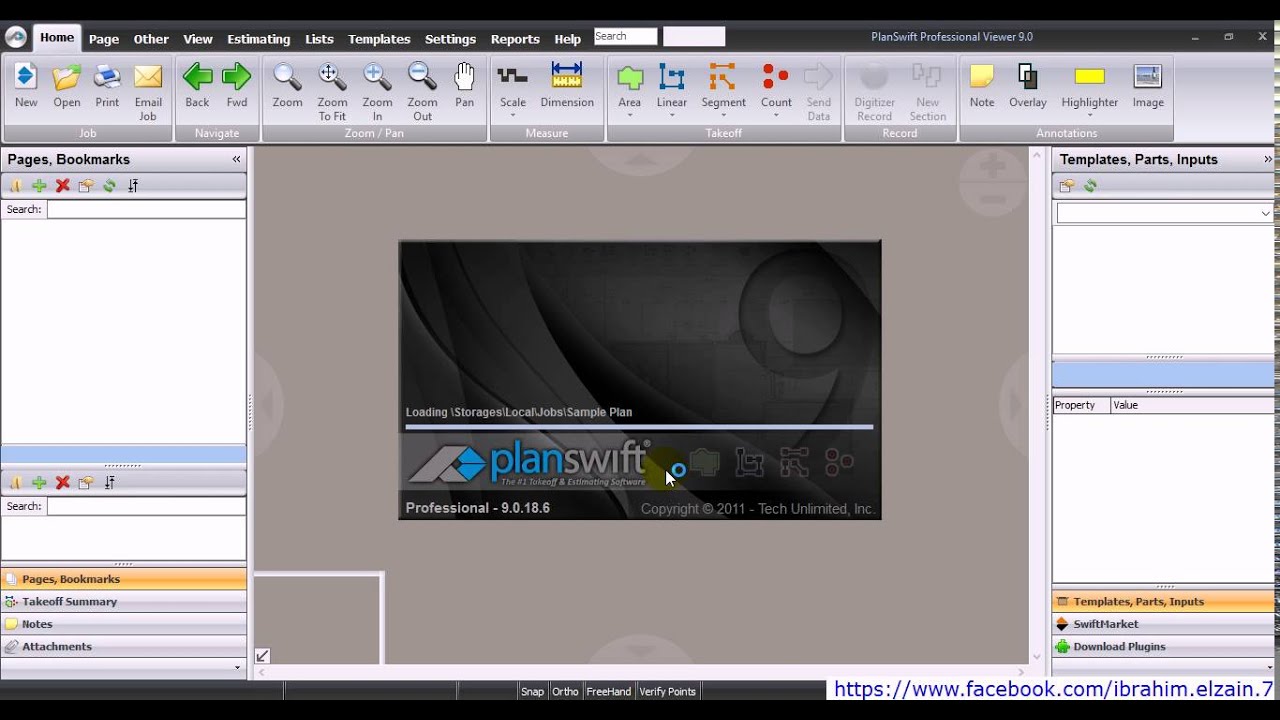This screenshot has height=720, width=1280.
Task: Click the lower bookmarks Search field
Action: pos(146,506)
